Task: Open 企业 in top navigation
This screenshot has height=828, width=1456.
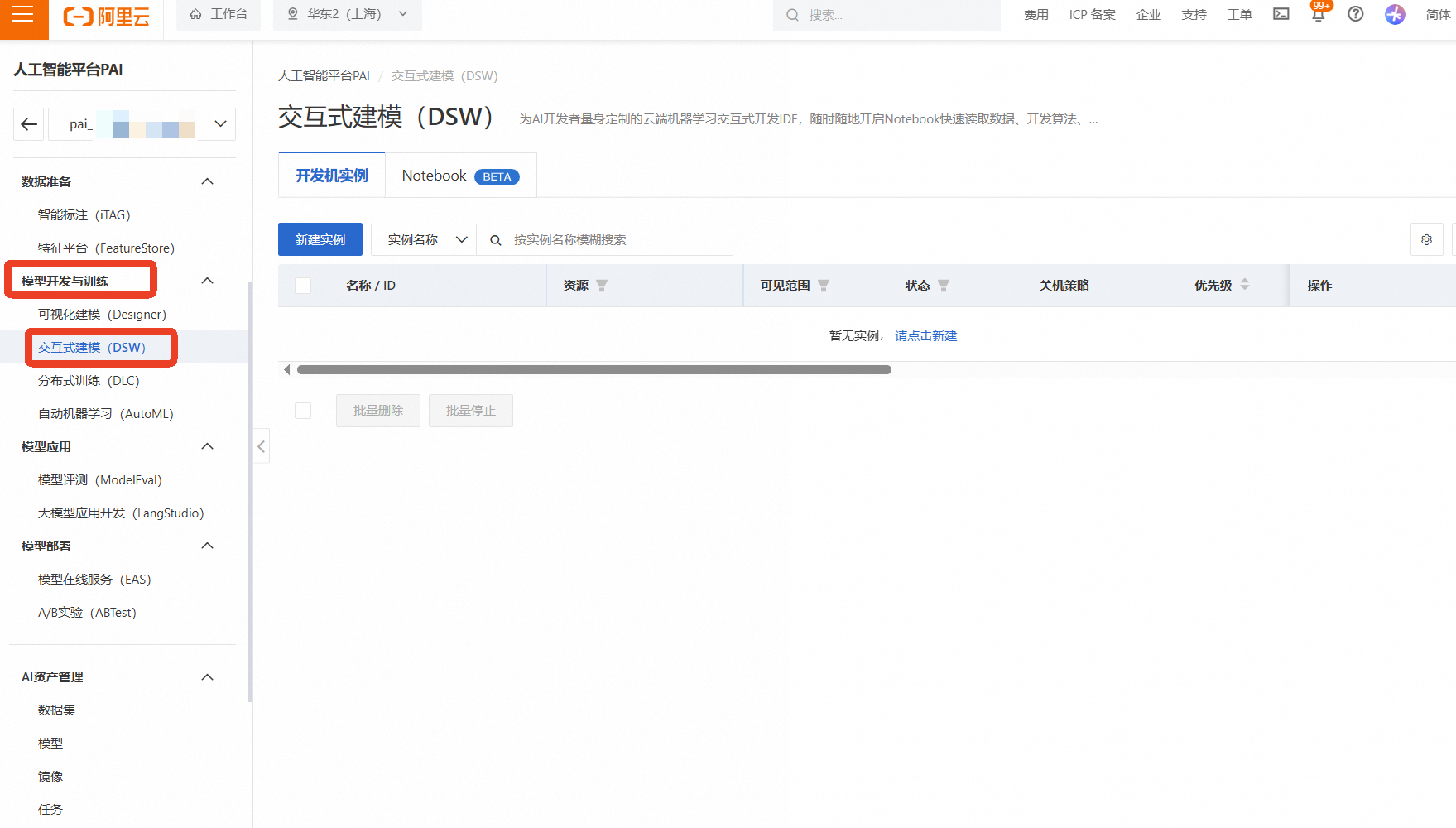Action: coord(1149,15)
